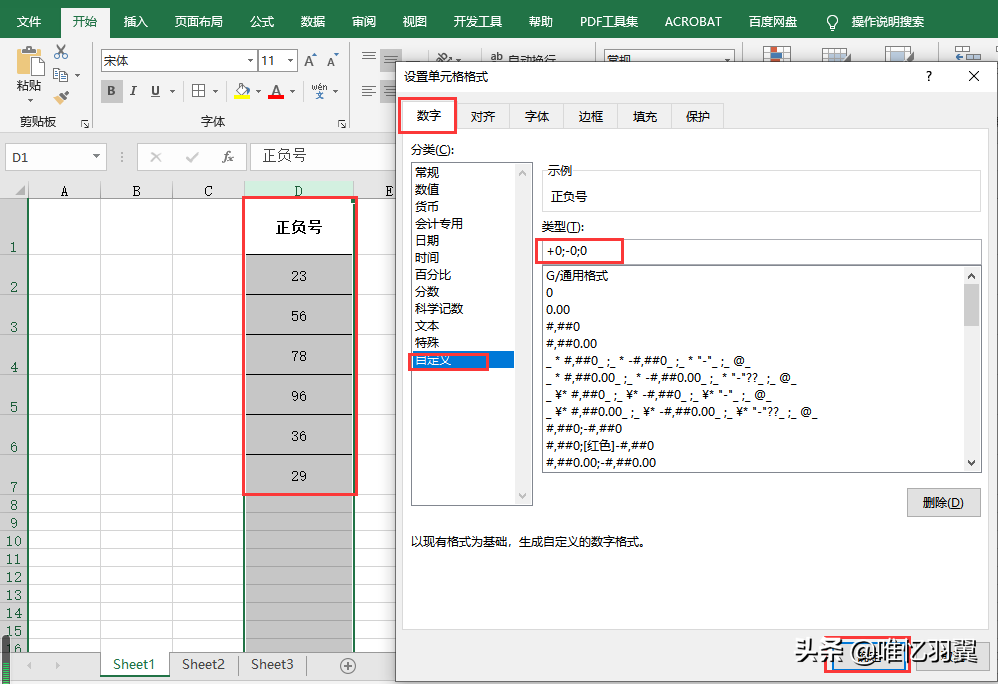Click sheet navigation left arrow
This screenshot has height=684, width=998.
[x=29, y=666]
